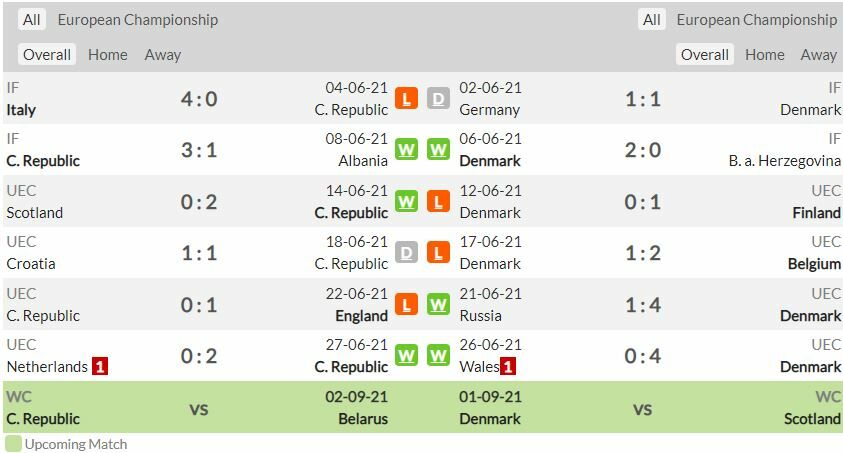Screen dimensions: 843x453
Task: Click the grey D badge in the Croatia row
Action: pyautogui.click(x=406, y=253)
